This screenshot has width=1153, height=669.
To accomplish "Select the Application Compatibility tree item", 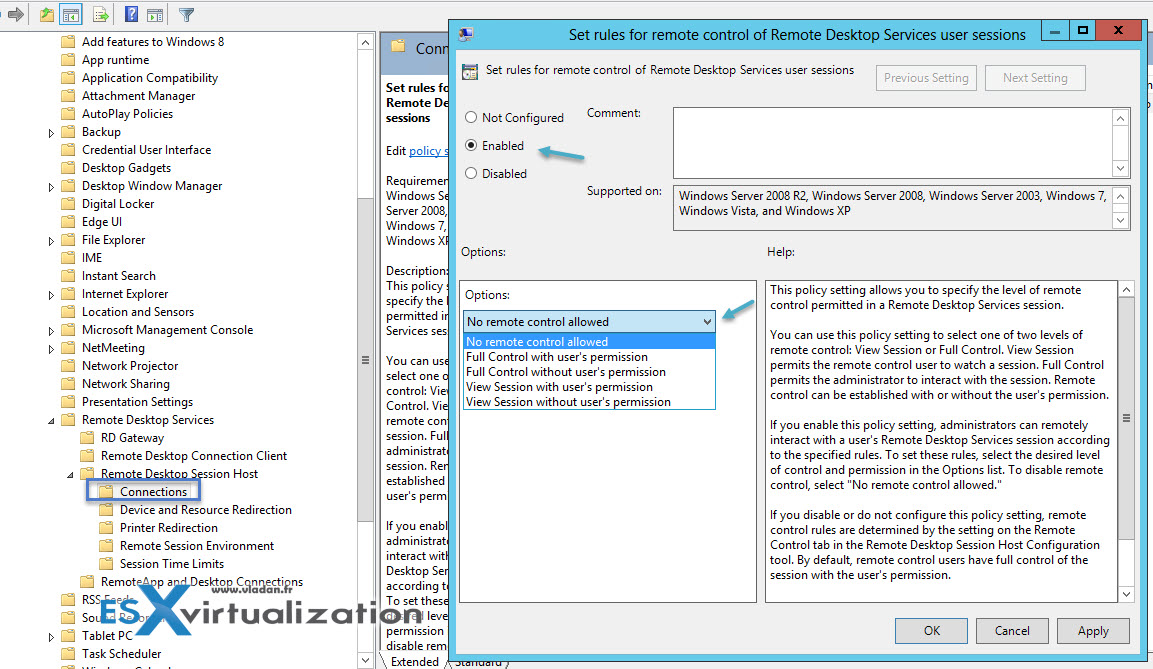I will pyautogui.click(x=149, y=78).
